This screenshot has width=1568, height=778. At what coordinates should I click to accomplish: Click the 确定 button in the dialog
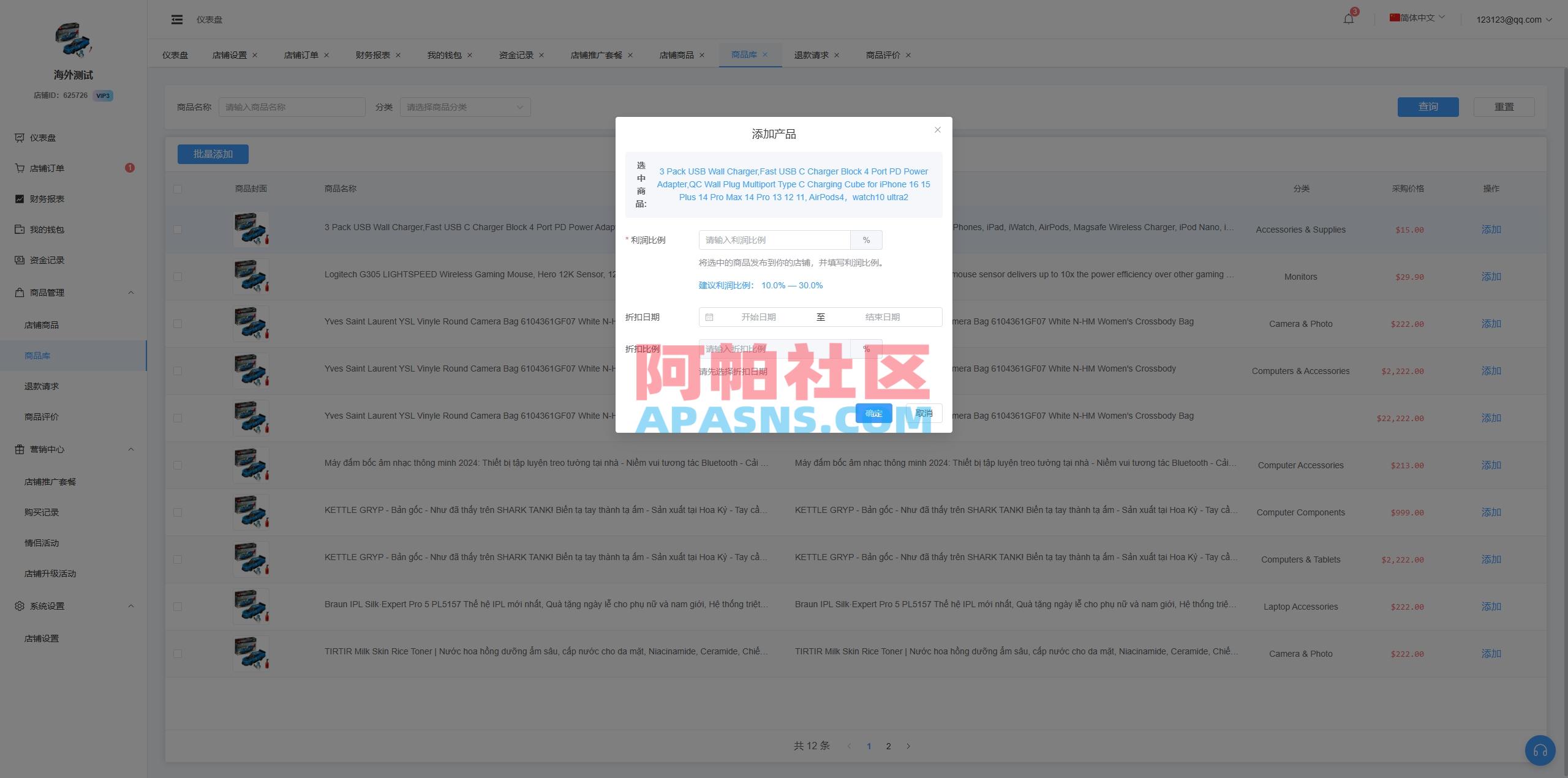[873, 413]
